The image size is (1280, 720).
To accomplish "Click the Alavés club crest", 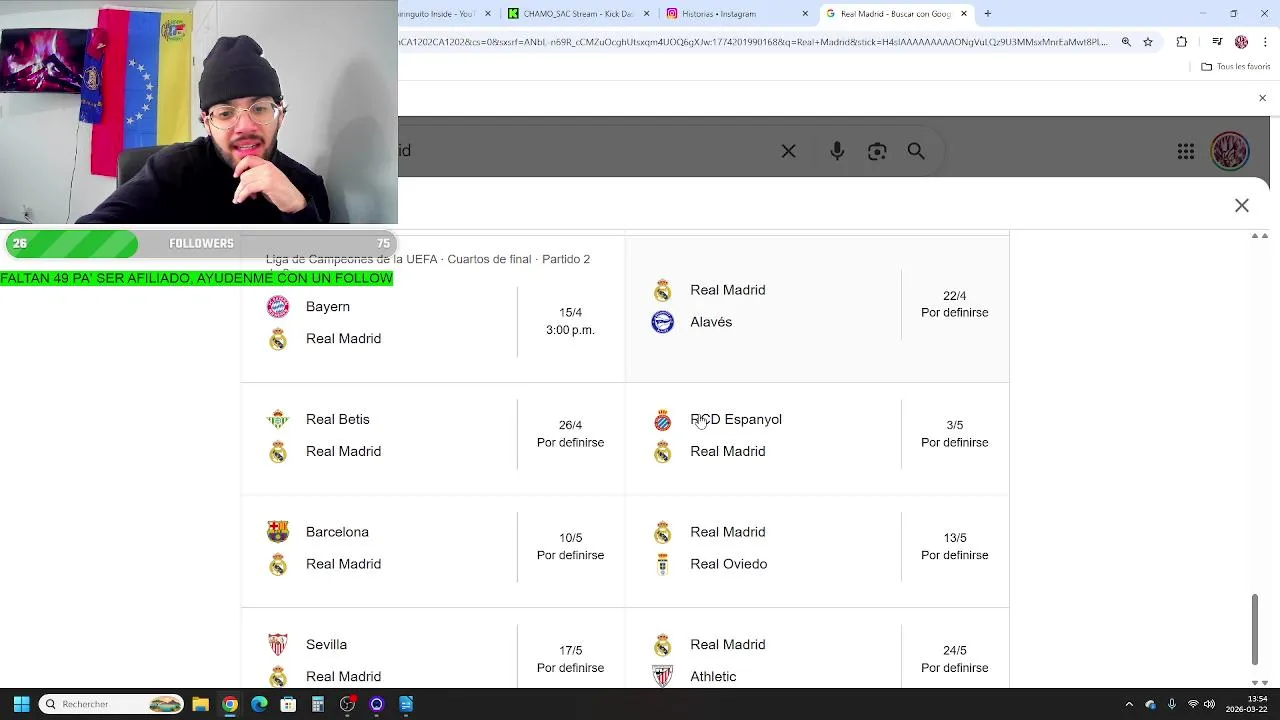I will (x=662, y=322).
